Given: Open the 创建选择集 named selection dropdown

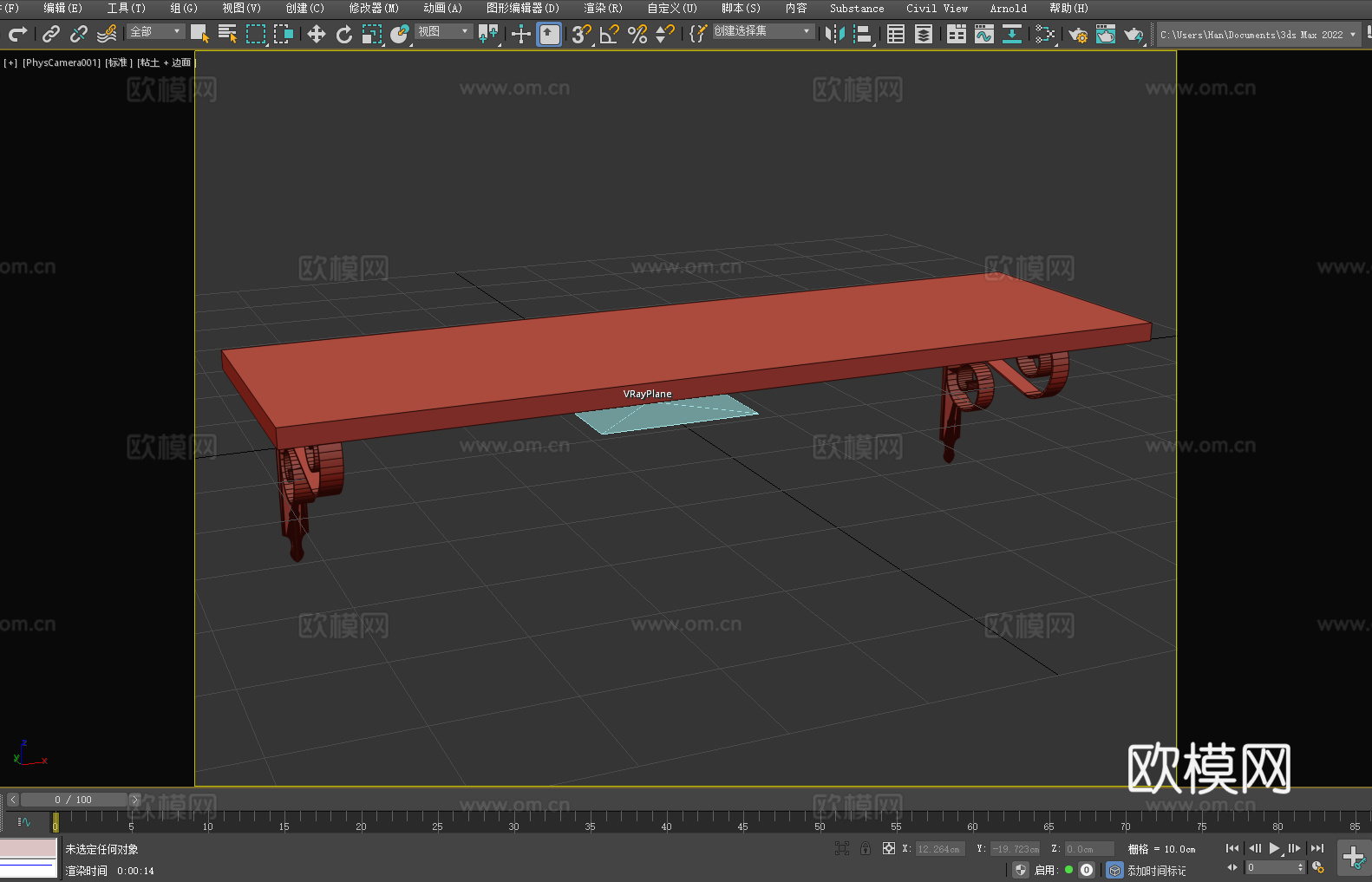Looking at the screenshot, I should pos(763,31).
